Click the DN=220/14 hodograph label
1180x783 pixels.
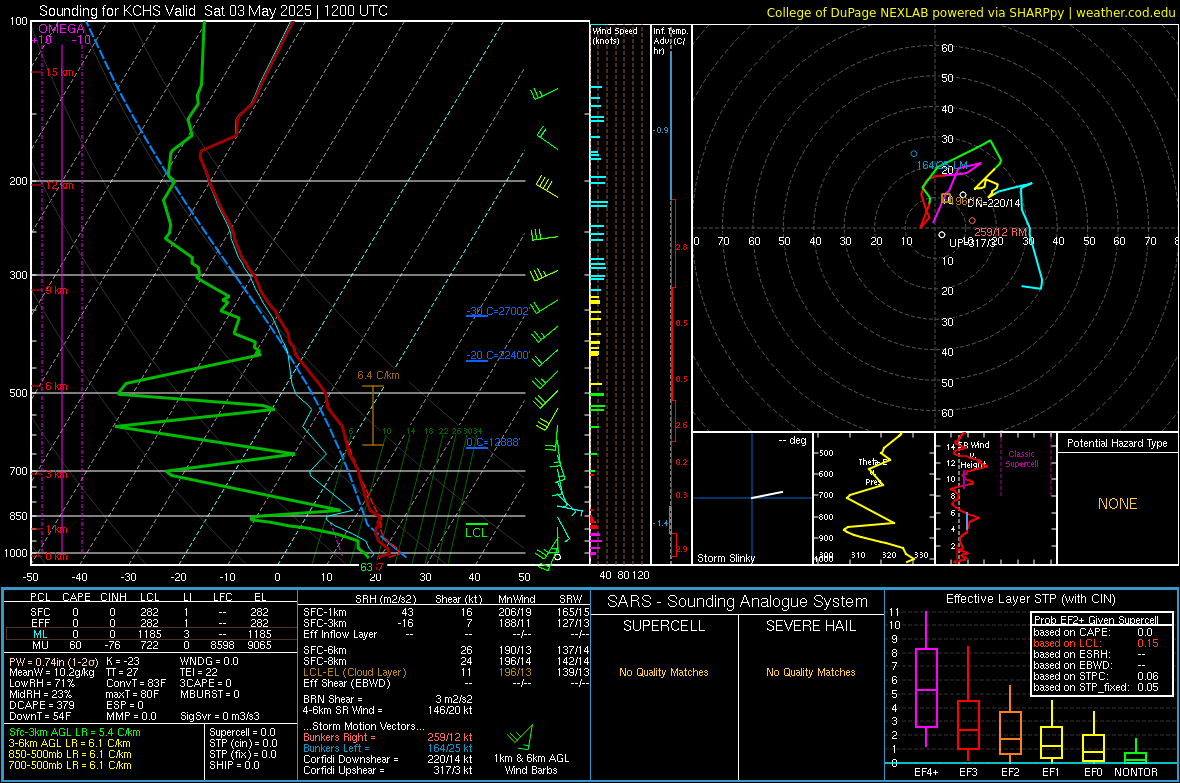point(993,203)
